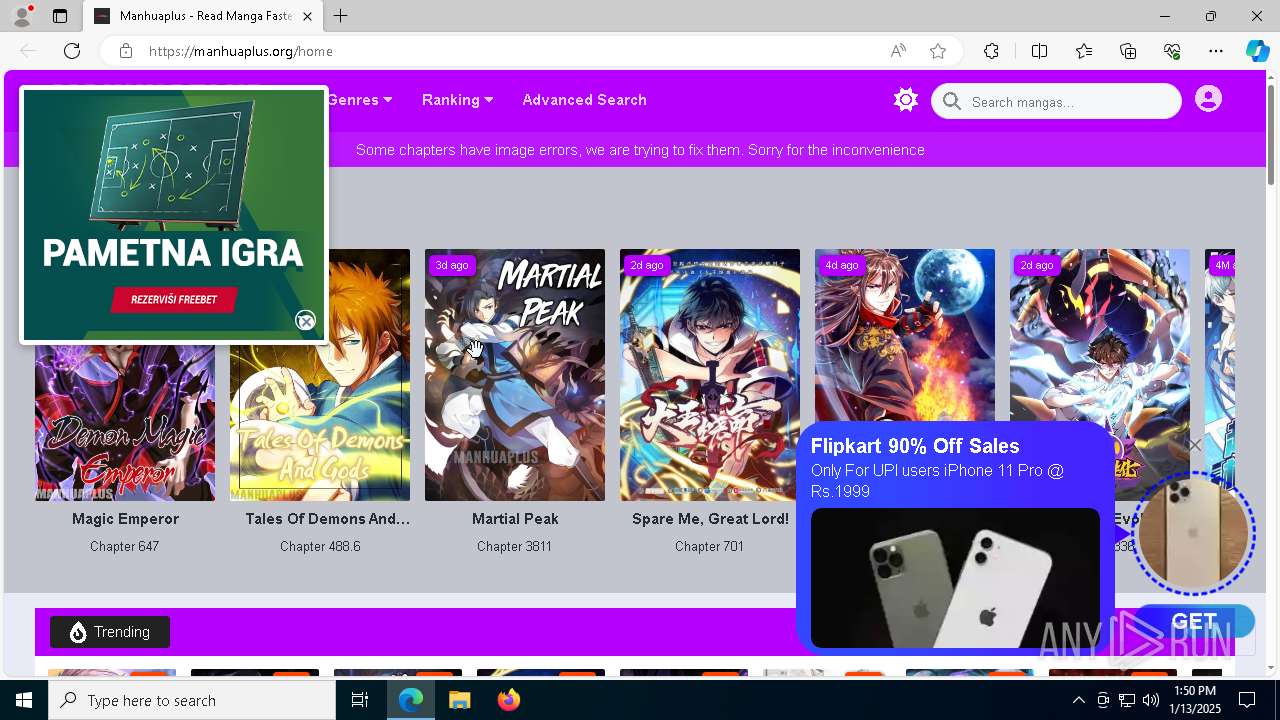Click the search magnifier icon
The height and width of the screenshot is (720, 1280).
pos(952,101)
